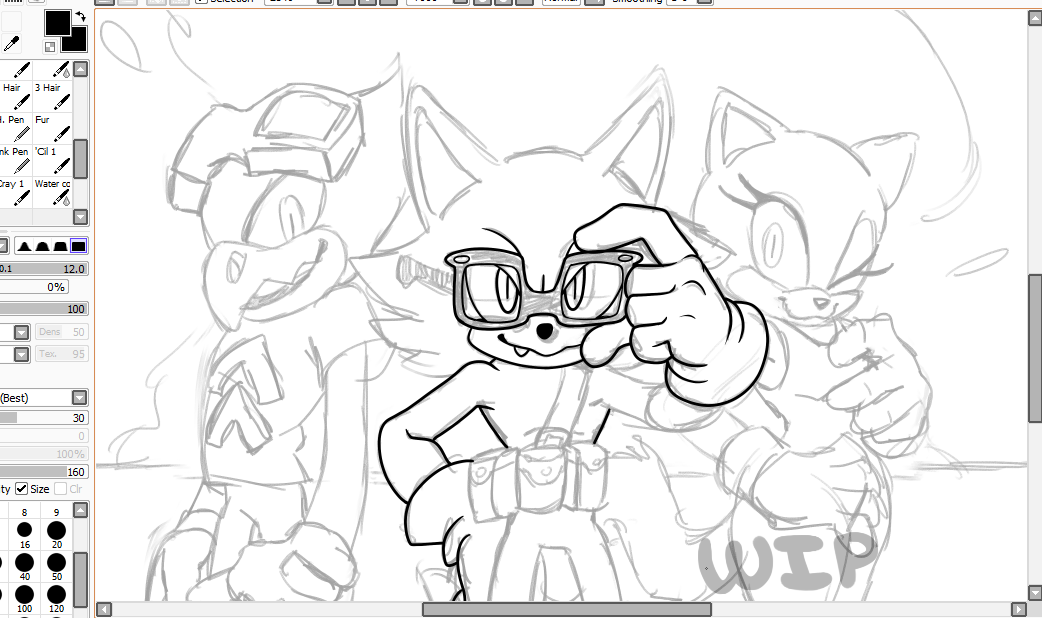
Task: Click the tool list scroll-up arrow
Action: click(80, 69)
